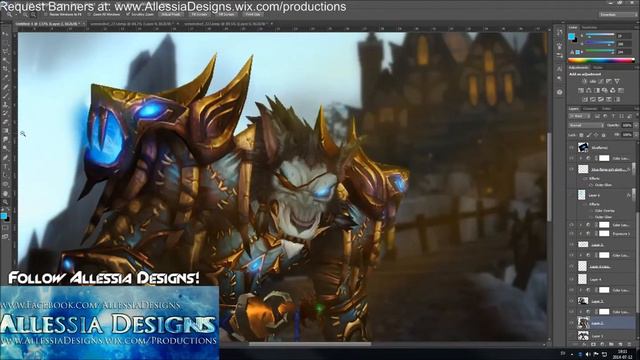Open the Opacity slider arrow
This screenshot has width=640, height=360.
pos(635,125)
